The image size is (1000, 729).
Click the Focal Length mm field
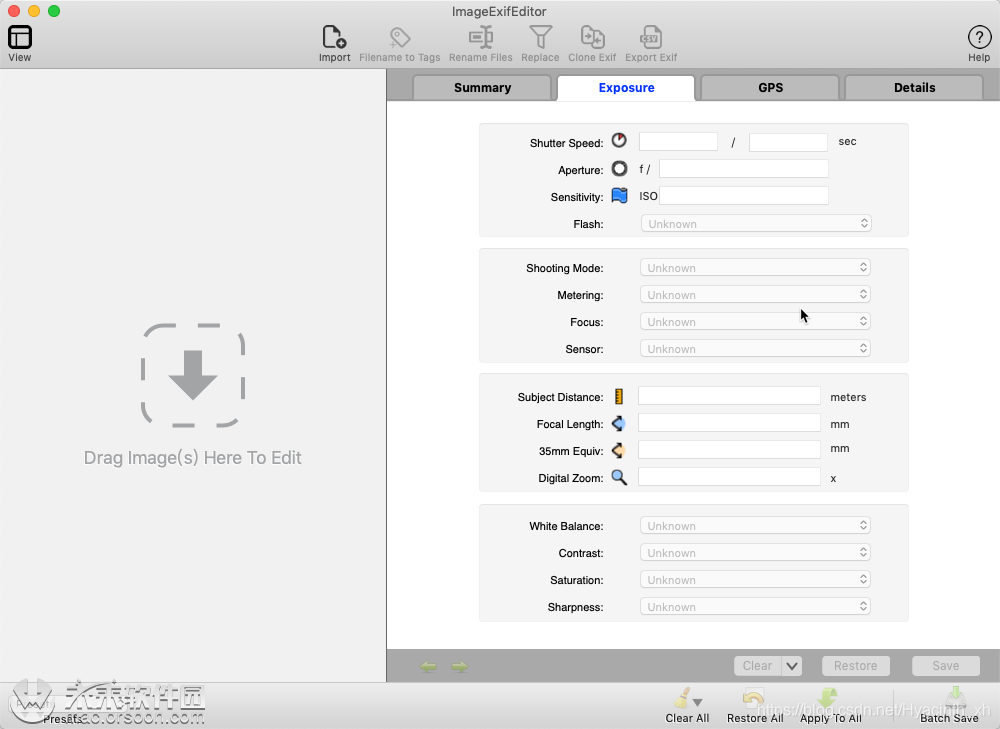(x=729, y=422)
